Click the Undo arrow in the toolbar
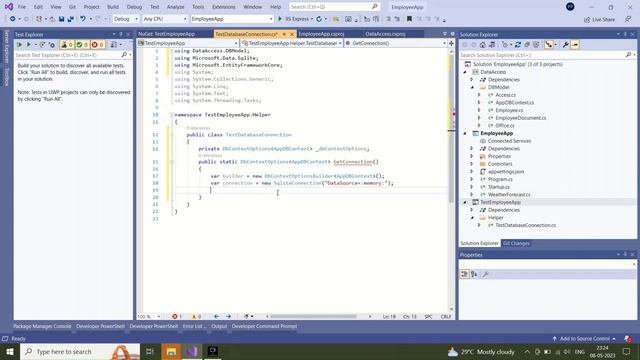640x360 pixels. tap(83, 19)
